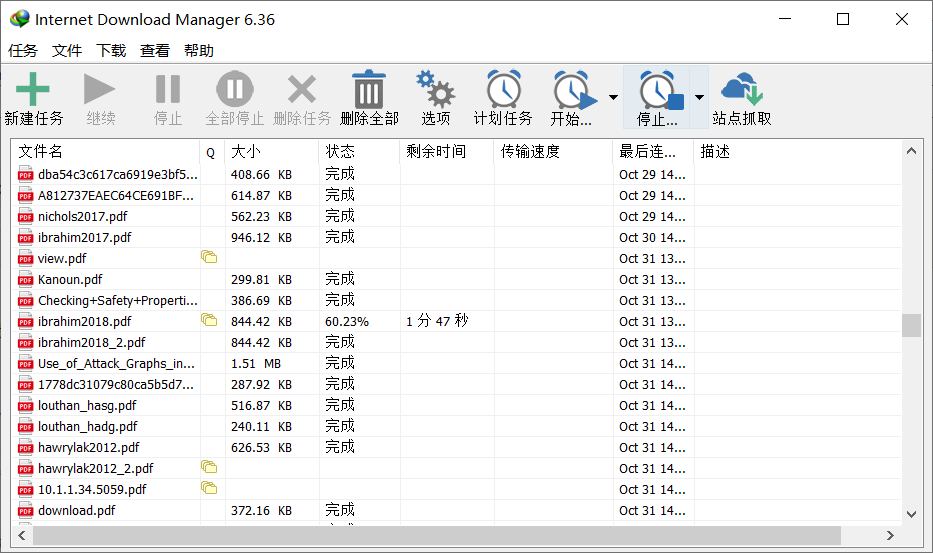Select the view.pdf file name
The image size is (933, 553).
(x=62, y=258)
